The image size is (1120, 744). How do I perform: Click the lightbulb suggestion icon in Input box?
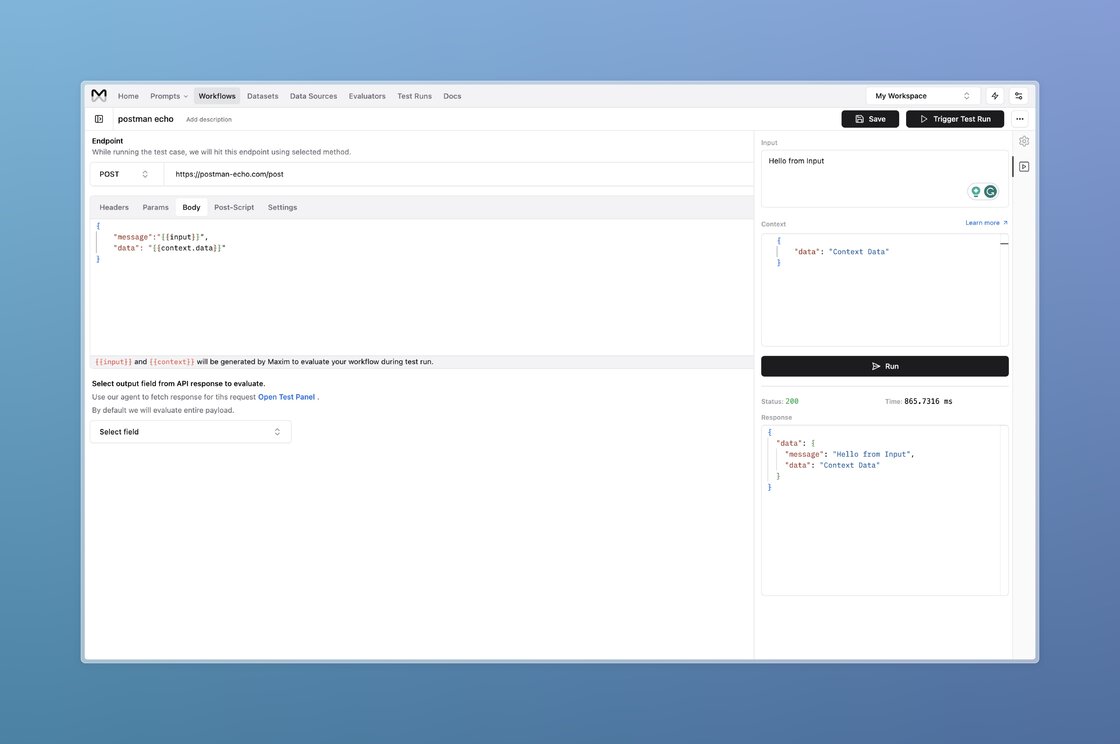[975, 191]
